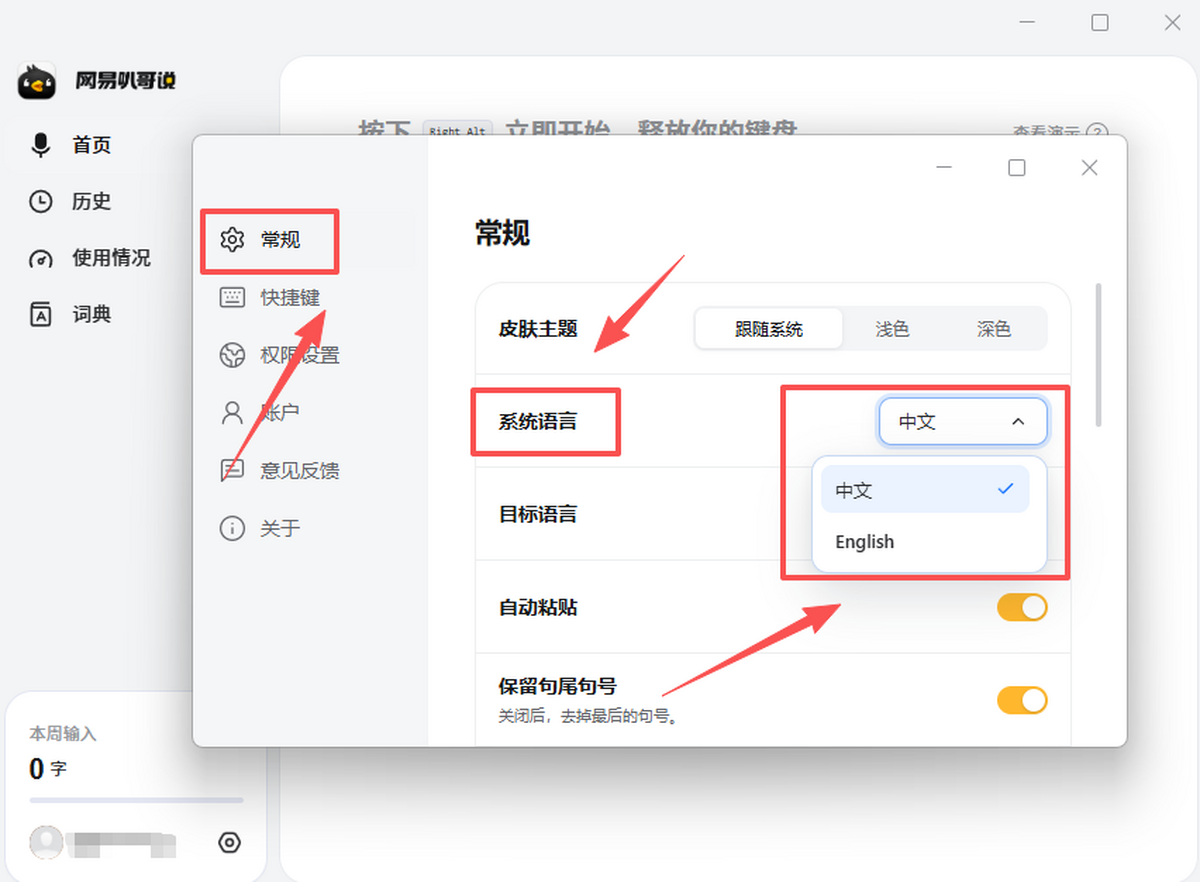Click the 关闭后，去掉最后的句号 description
The height and width of the screenshot is (882, 1200).
pos(589,716)
